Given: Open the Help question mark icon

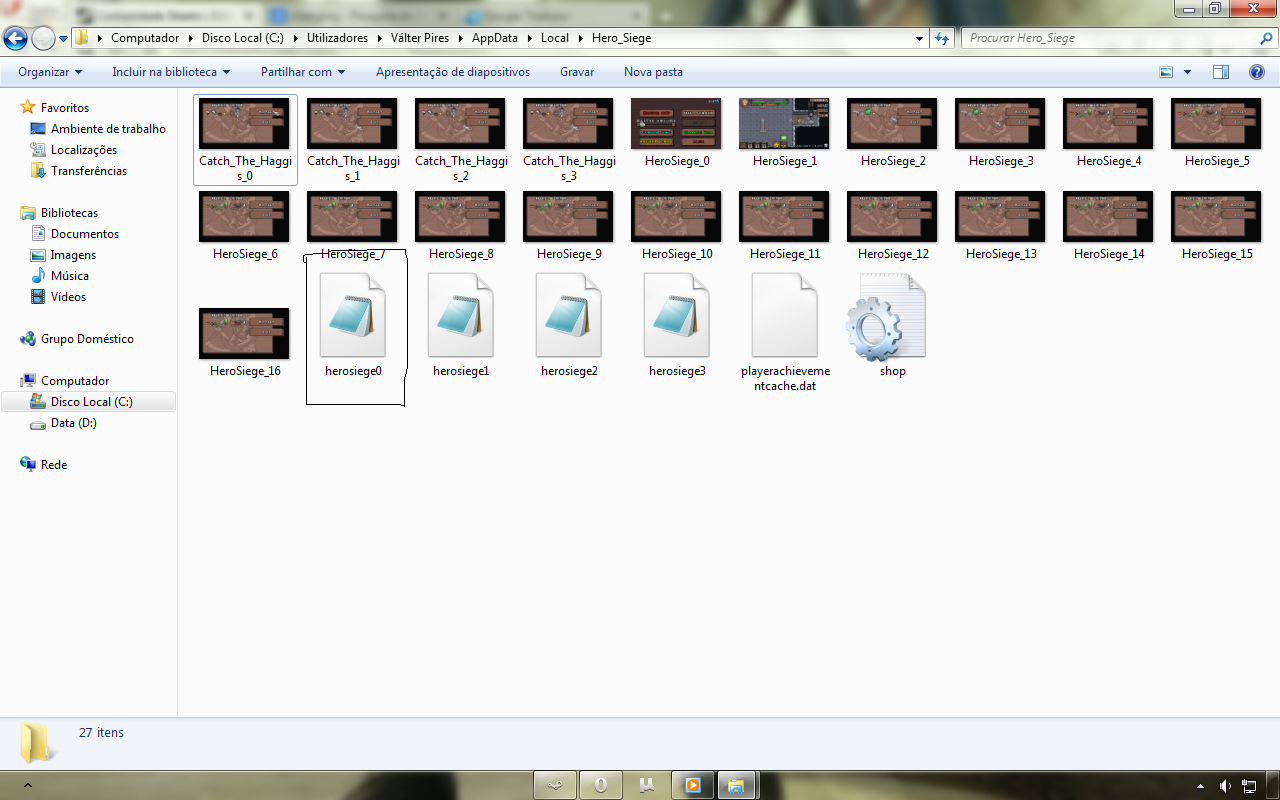Looking at the screenshot, I should coord(1256,72).
